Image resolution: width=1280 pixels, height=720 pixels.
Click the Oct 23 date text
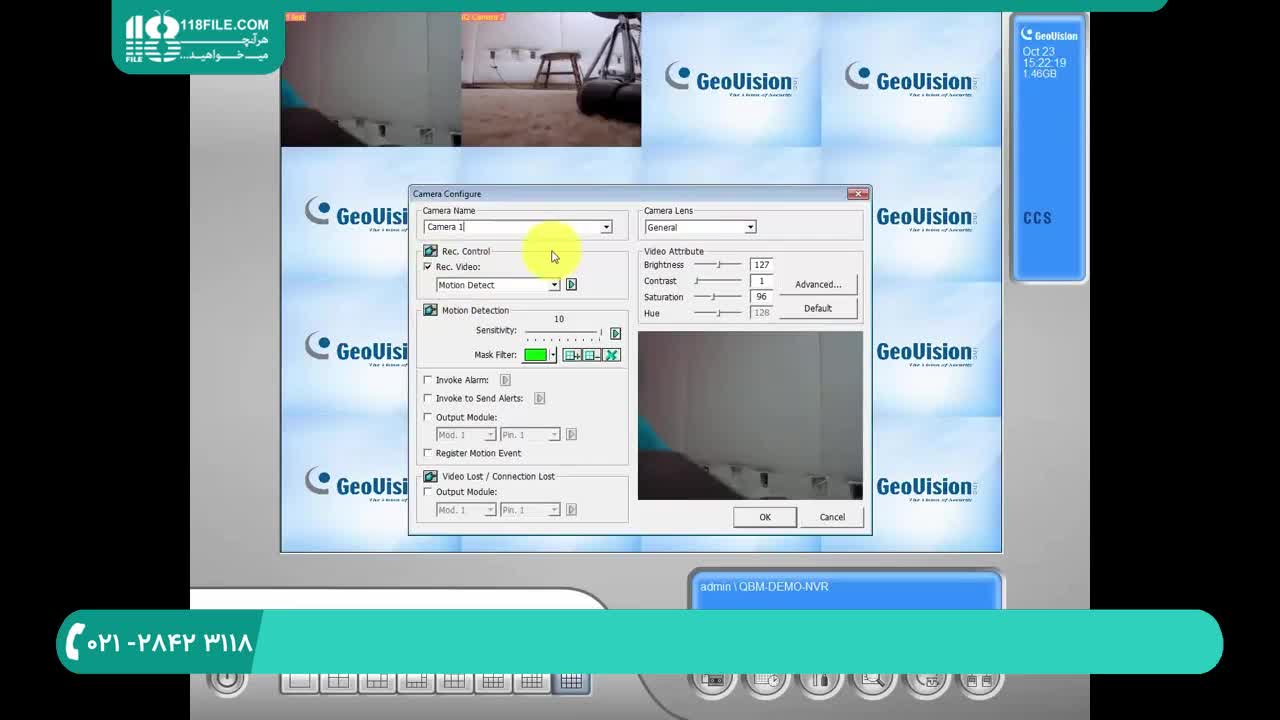point(1038,52)
